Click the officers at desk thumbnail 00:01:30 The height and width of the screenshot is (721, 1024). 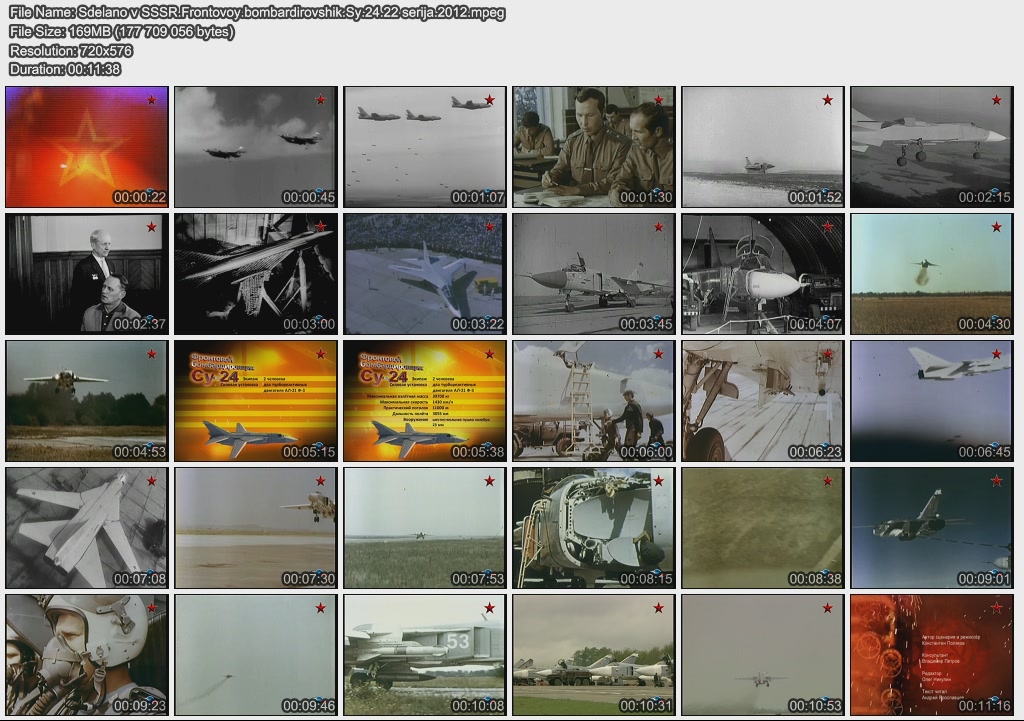click(x=594, y=147)
